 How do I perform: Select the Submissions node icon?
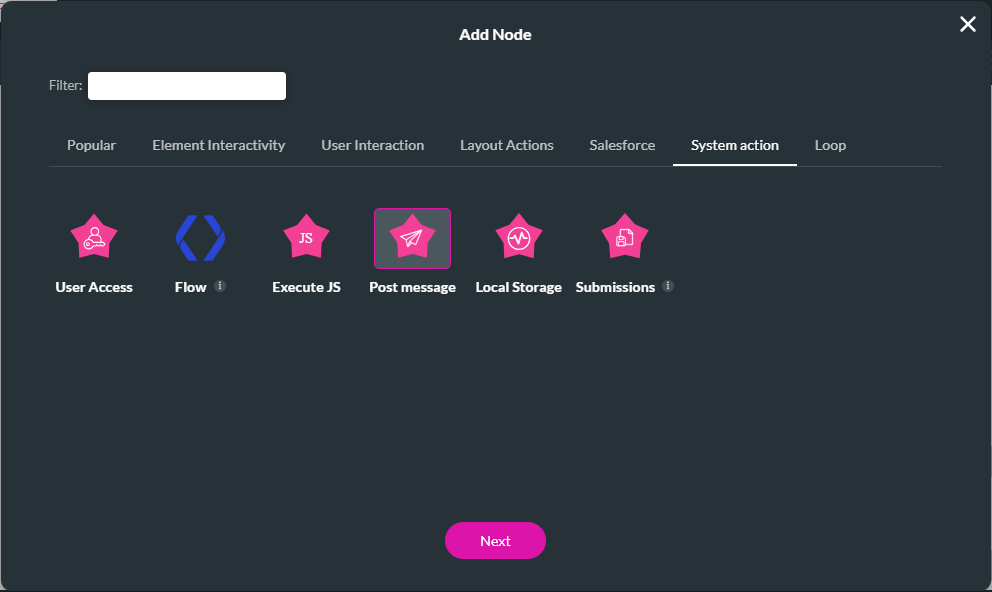624,238
